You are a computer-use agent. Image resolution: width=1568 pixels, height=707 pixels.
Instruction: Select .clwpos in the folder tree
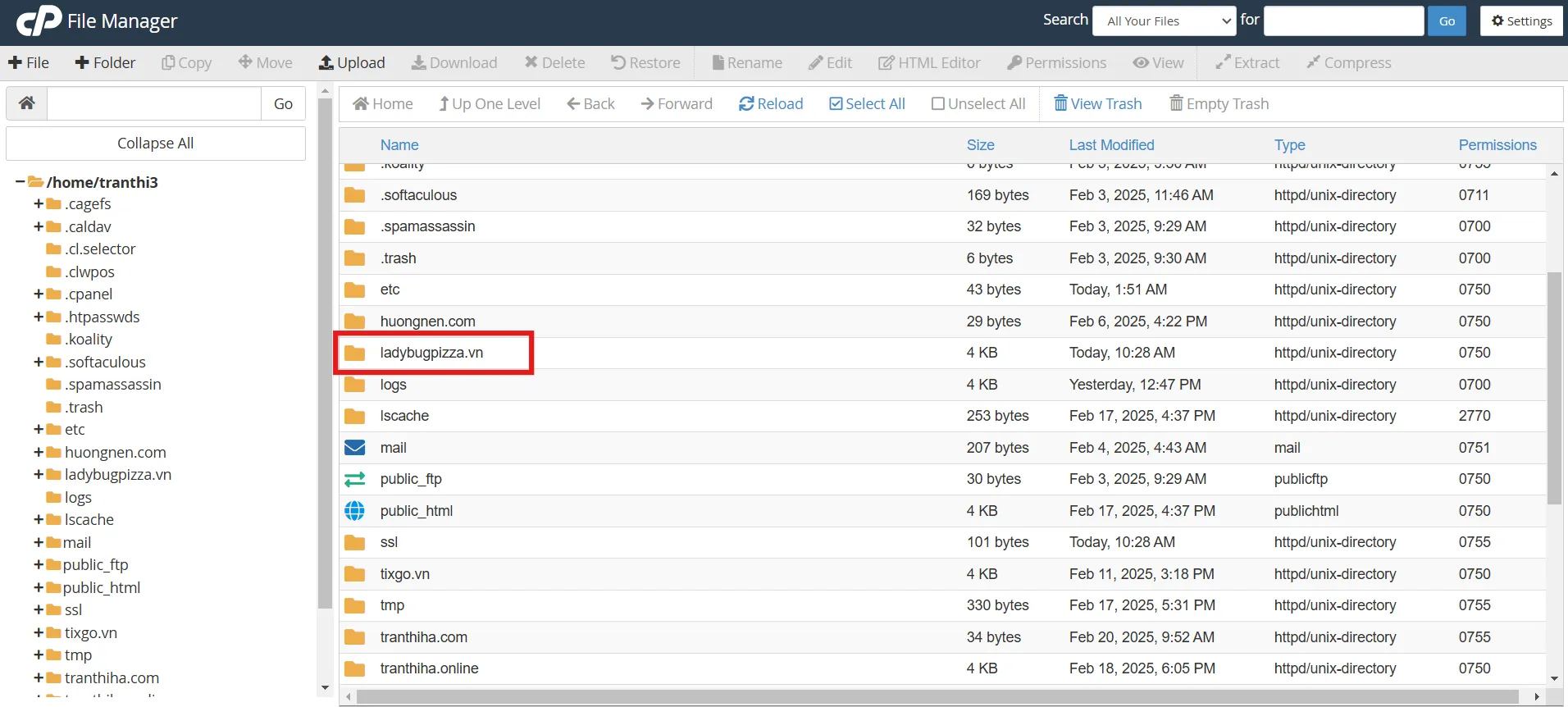pyautogui.click(x=89, y=272)
